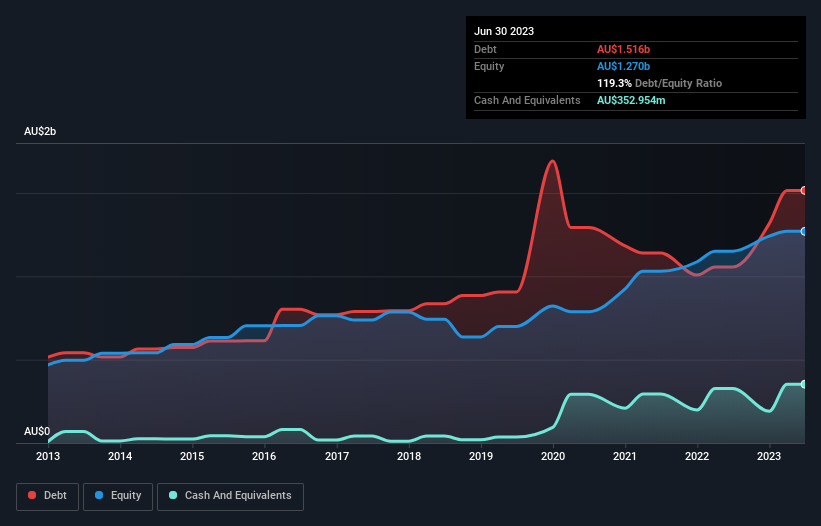Click the 2013 x-axis label
This screenshot has width=821, height=526.
click(x=48, y=456)
